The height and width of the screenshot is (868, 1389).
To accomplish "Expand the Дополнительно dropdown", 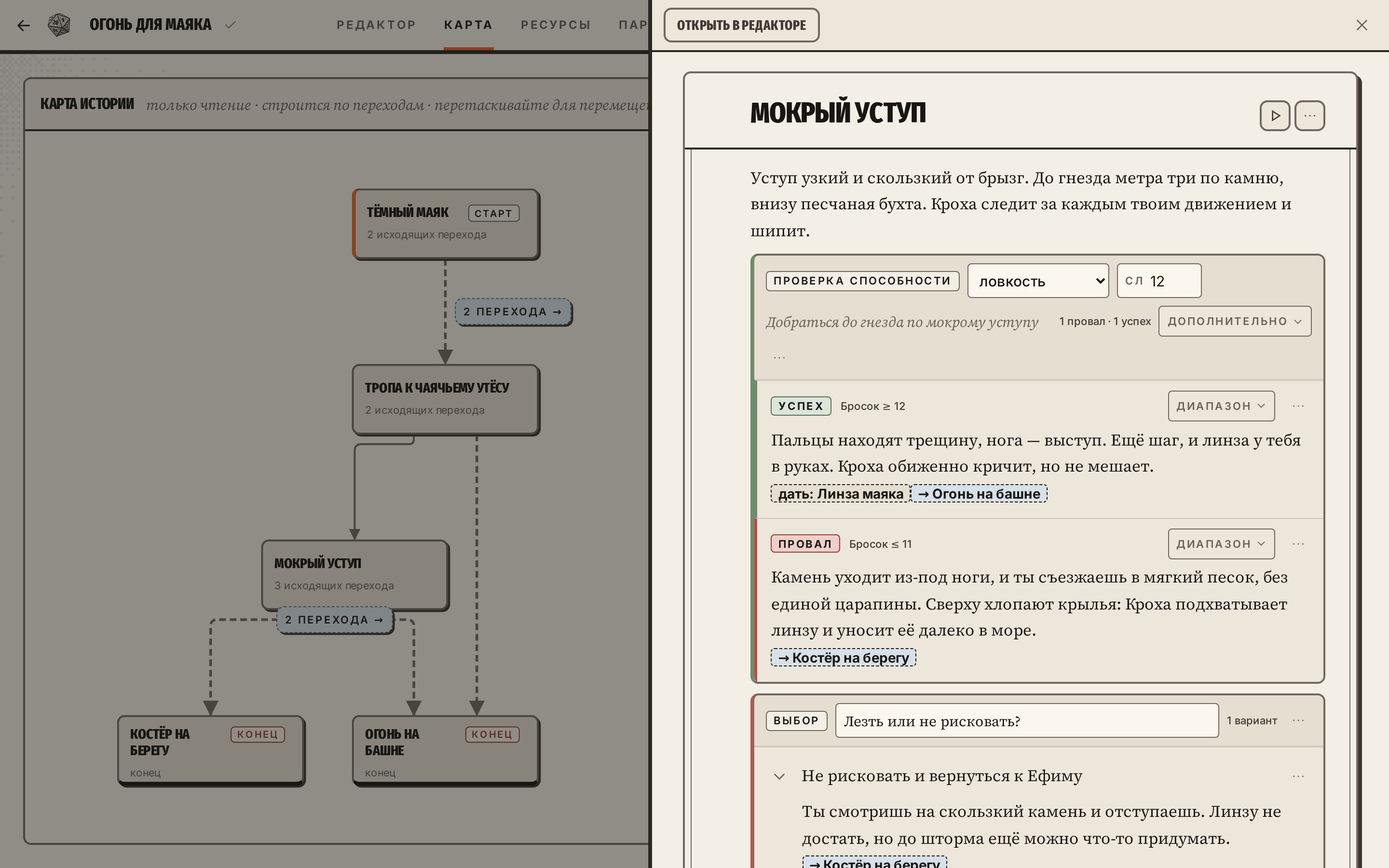I will pos(1235,322).
